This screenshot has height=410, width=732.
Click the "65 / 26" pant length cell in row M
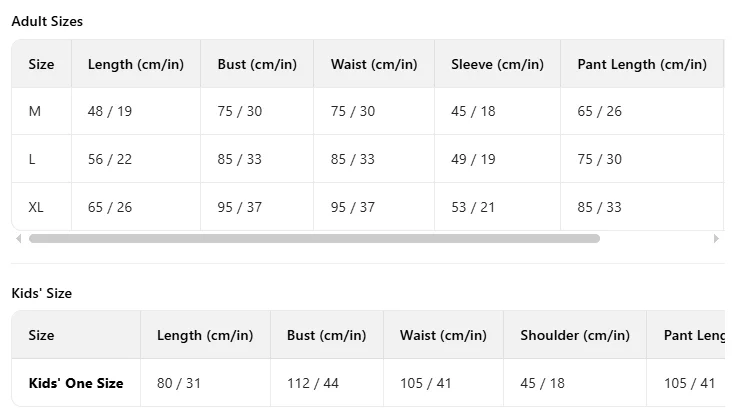point(599,111)
